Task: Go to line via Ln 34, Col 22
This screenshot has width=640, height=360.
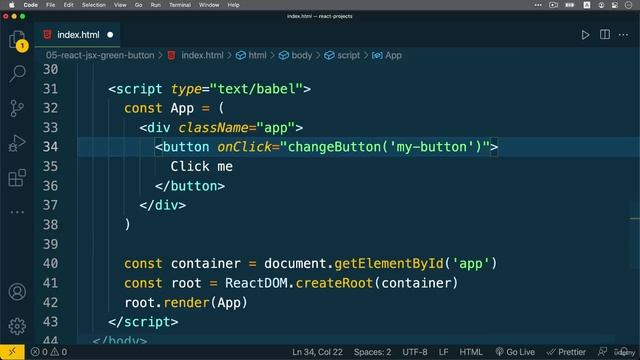Action: tap(317, 352)
